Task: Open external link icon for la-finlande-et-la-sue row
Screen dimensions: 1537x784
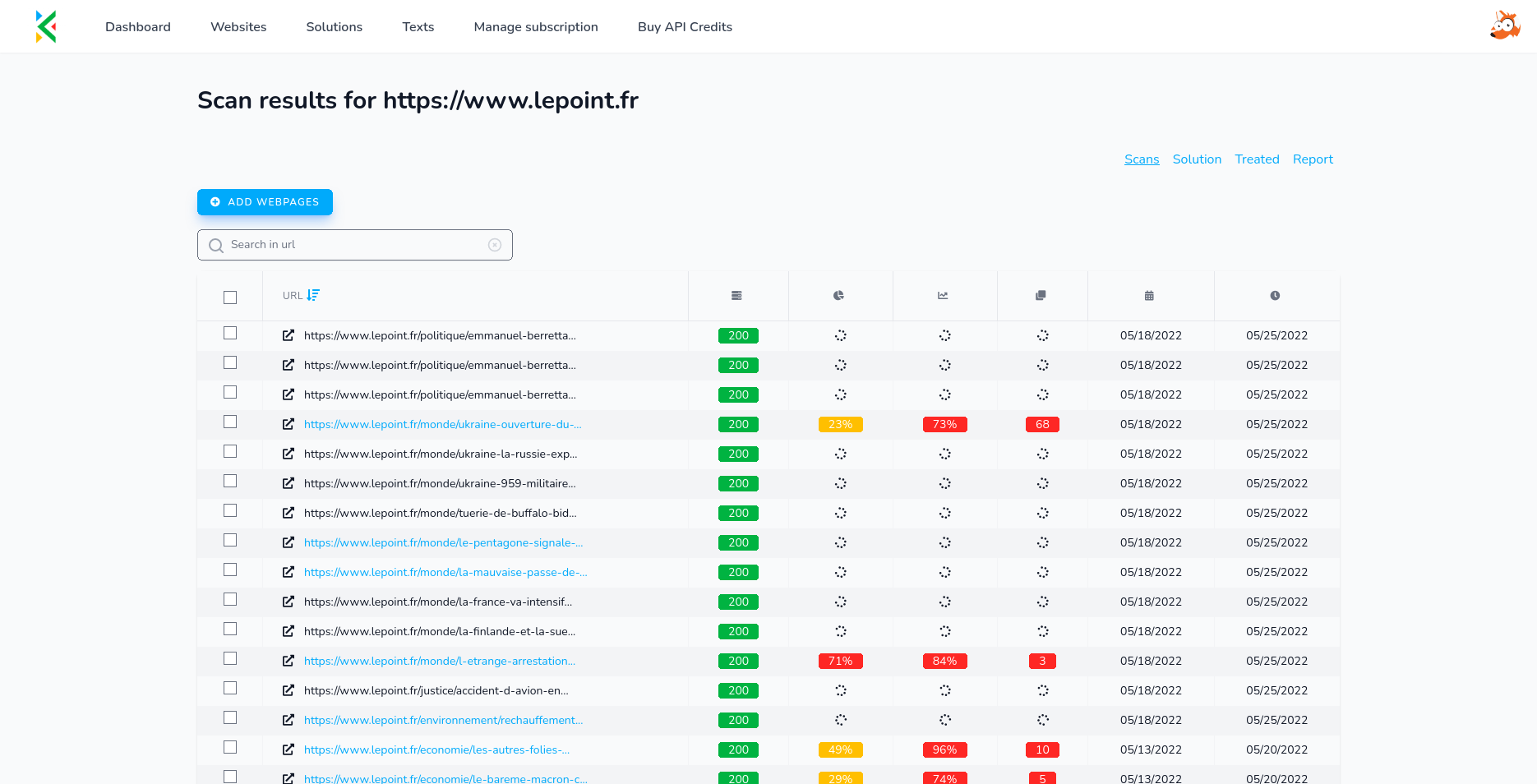Action: pos(288,631)
